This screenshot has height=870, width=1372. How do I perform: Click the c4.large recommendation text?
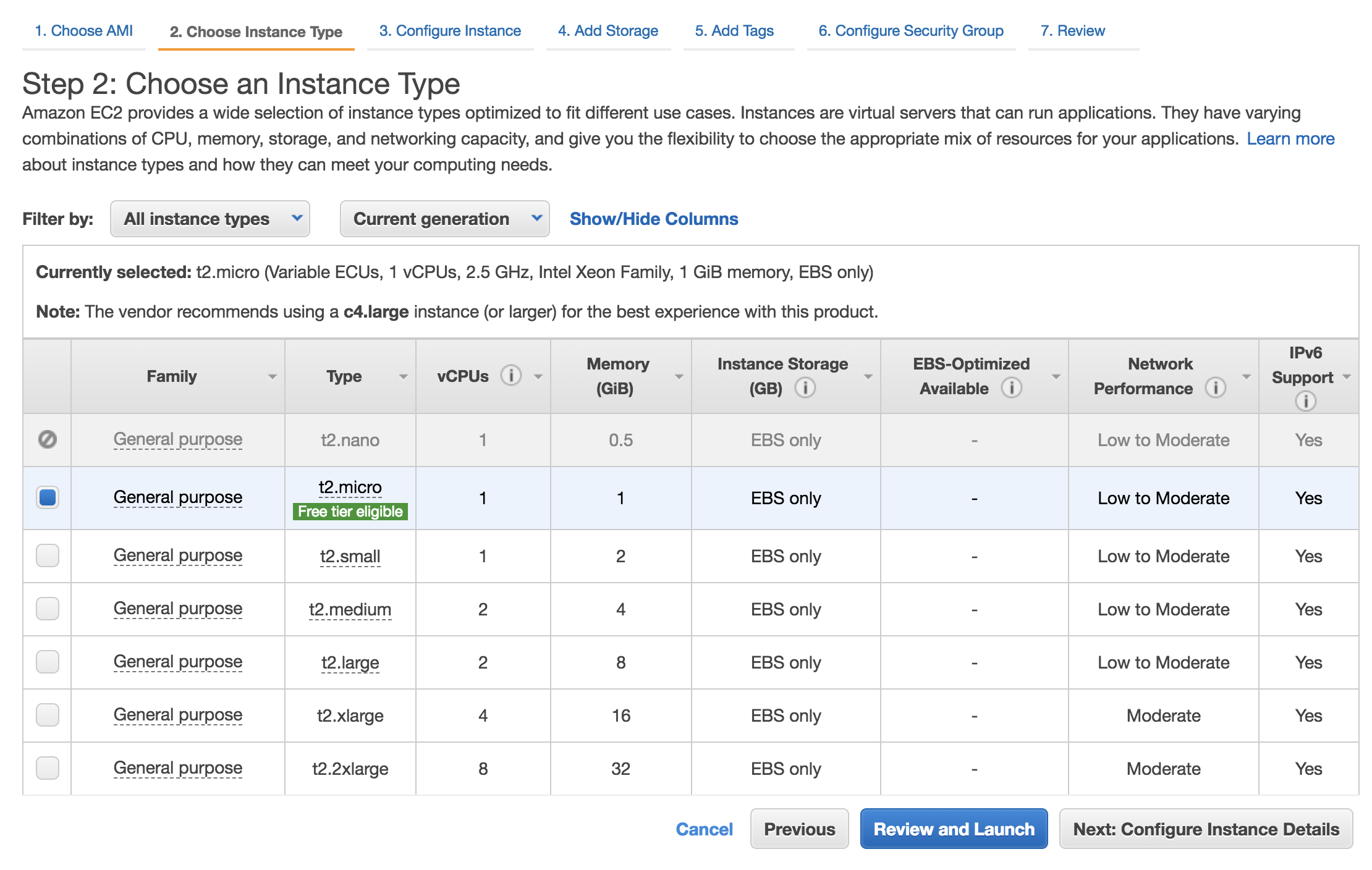click(x=376, y=311)
